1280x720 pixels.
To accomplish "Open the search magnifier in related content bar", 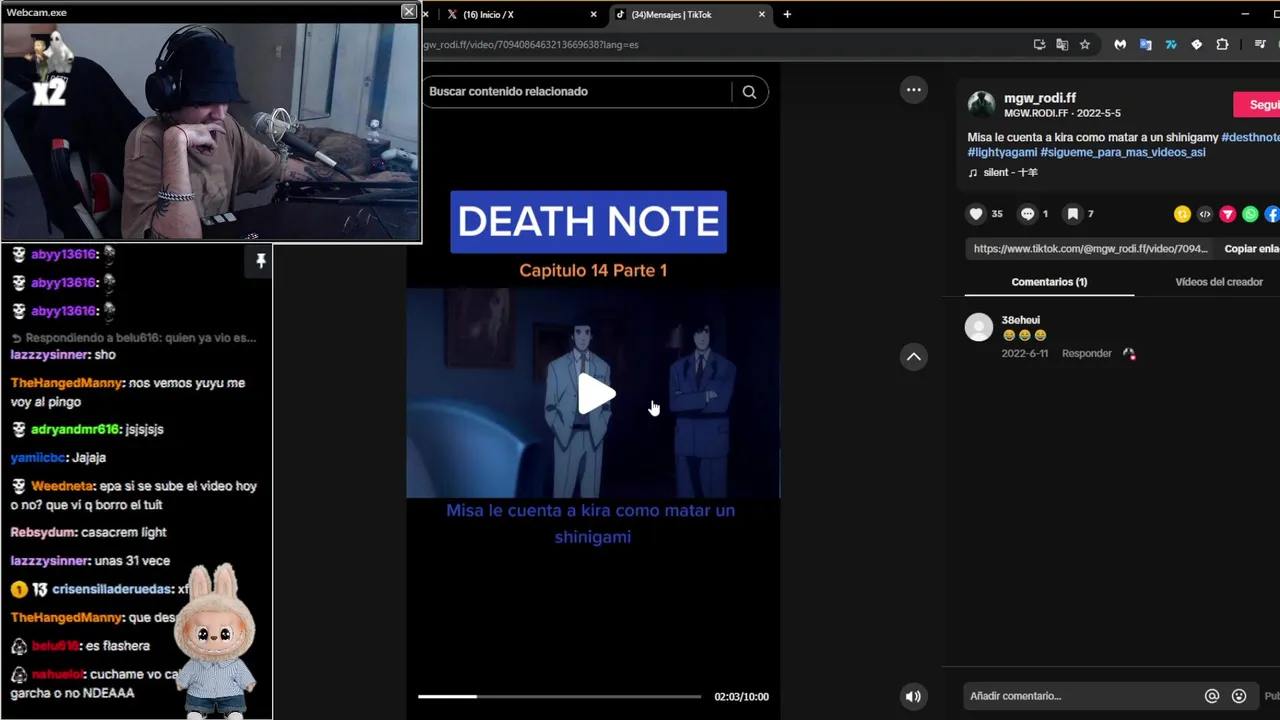I will coord(749,92).
